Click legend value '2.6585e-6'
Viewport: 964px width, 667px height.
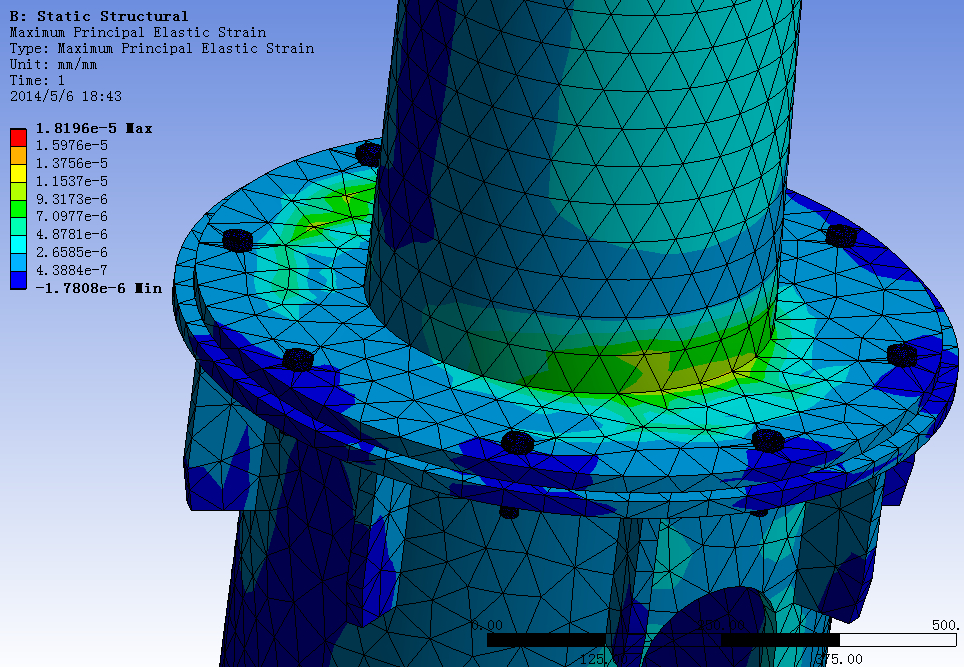point(72,252)
